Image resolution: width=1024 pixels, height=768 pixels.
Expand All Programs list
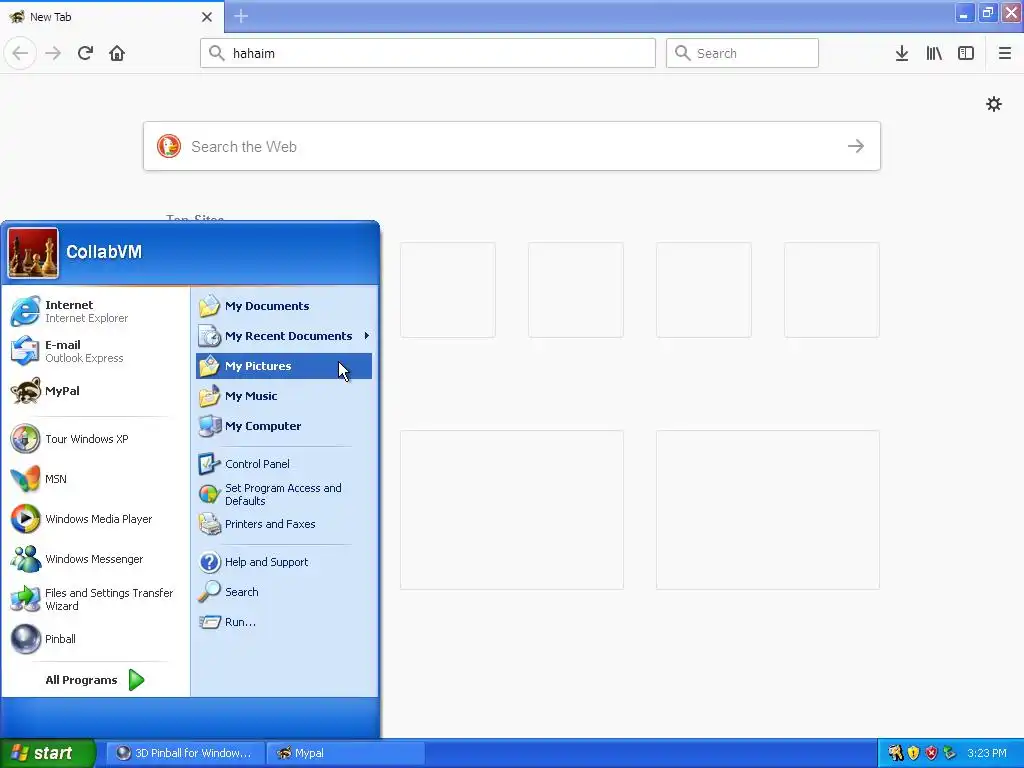[x=95, y=680]
